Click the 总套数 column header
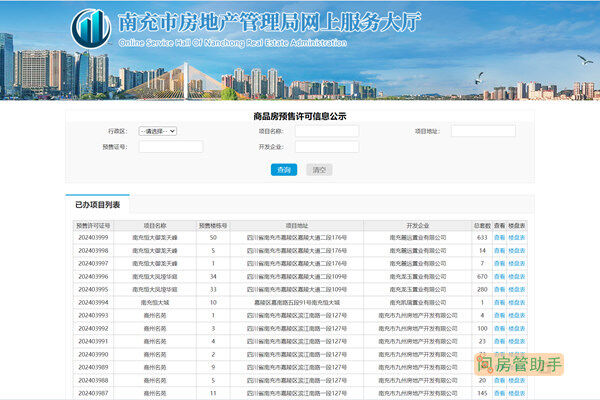Viewport: 600px width, 400px height. coord(482,226)
